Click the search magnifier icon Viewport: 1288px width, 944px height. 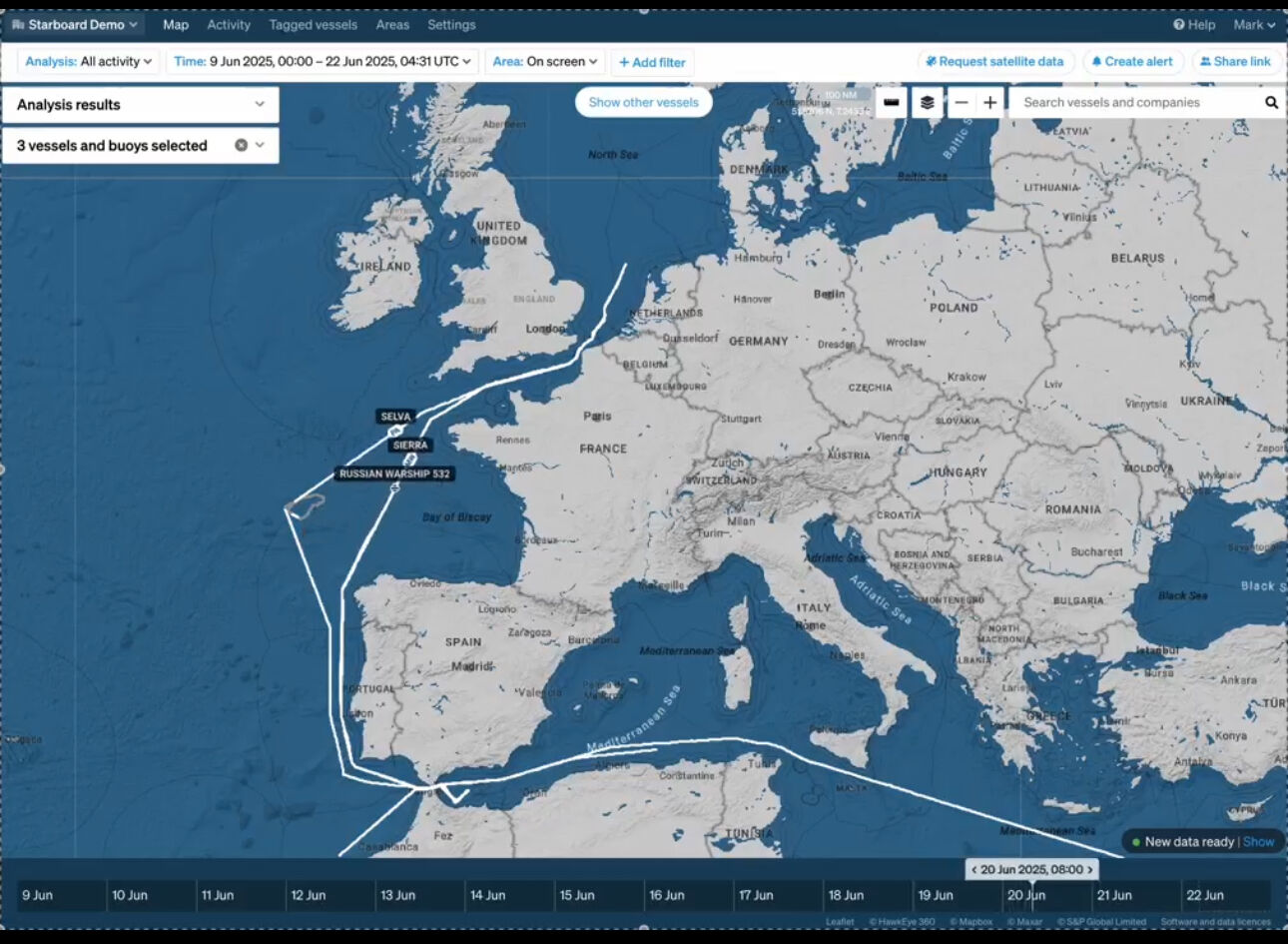pos(1271,103)
